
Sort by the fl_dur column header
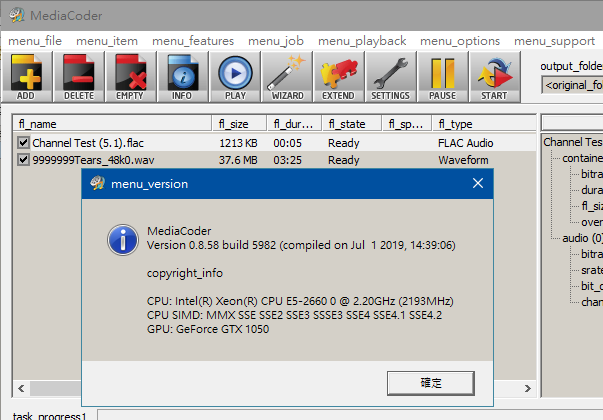point(295,124)
